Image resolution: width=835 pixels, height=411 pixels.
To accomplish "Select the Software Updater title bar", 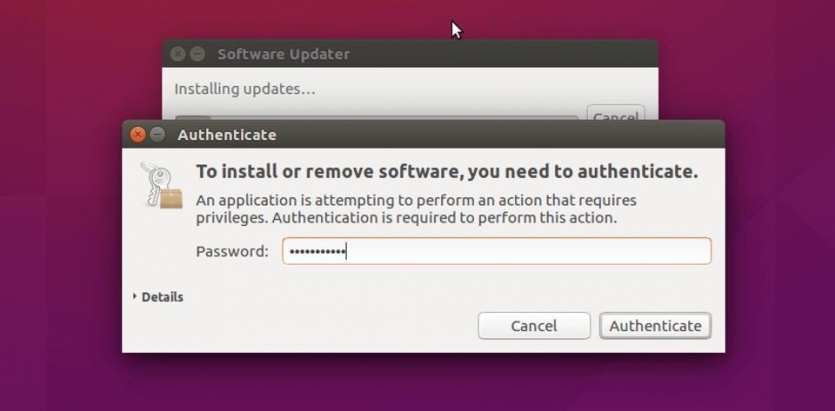I will [x=410, y=54].
